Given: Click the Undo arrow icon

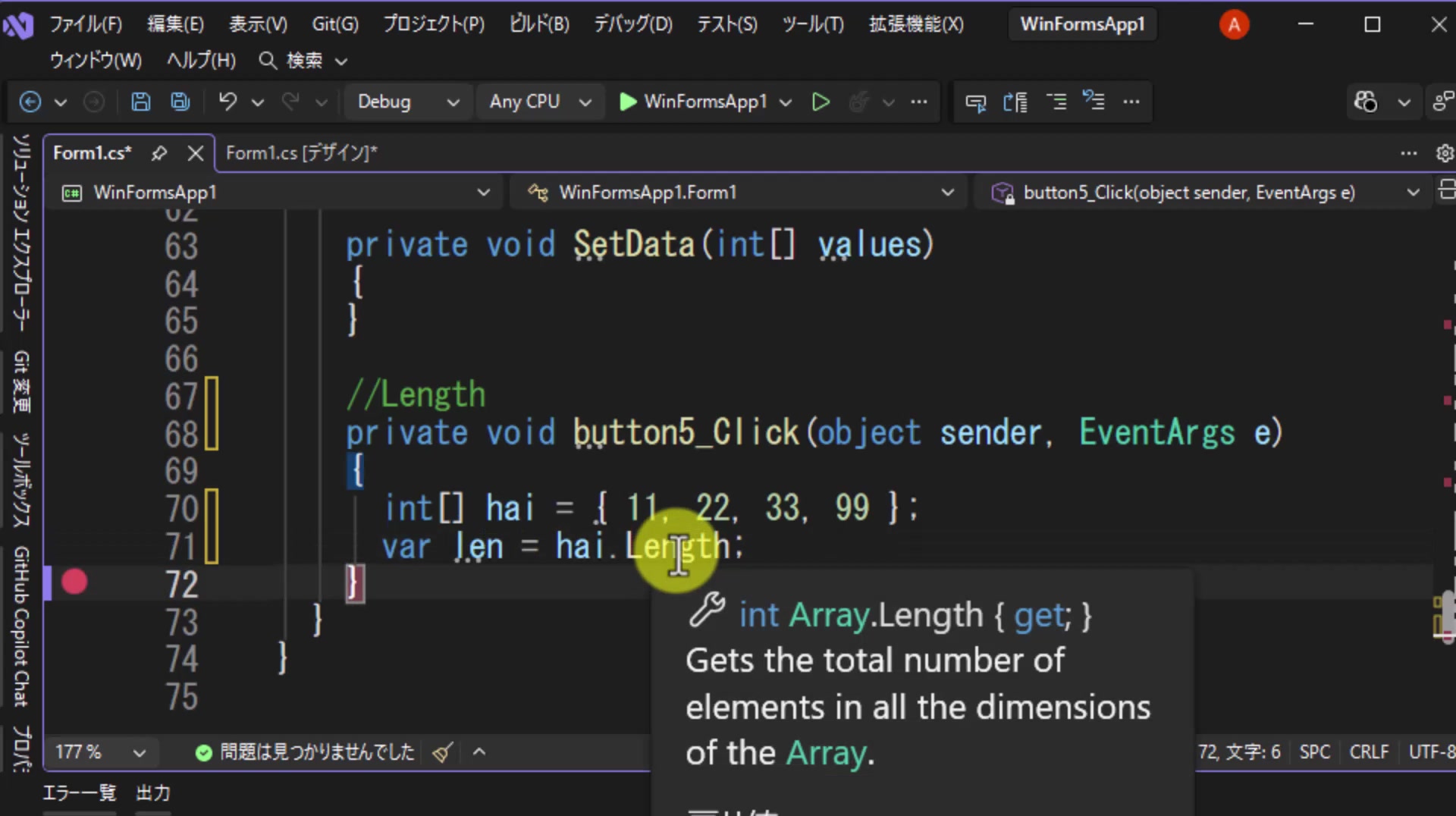Looking at the screenshot, I should (x=227, y=102).
